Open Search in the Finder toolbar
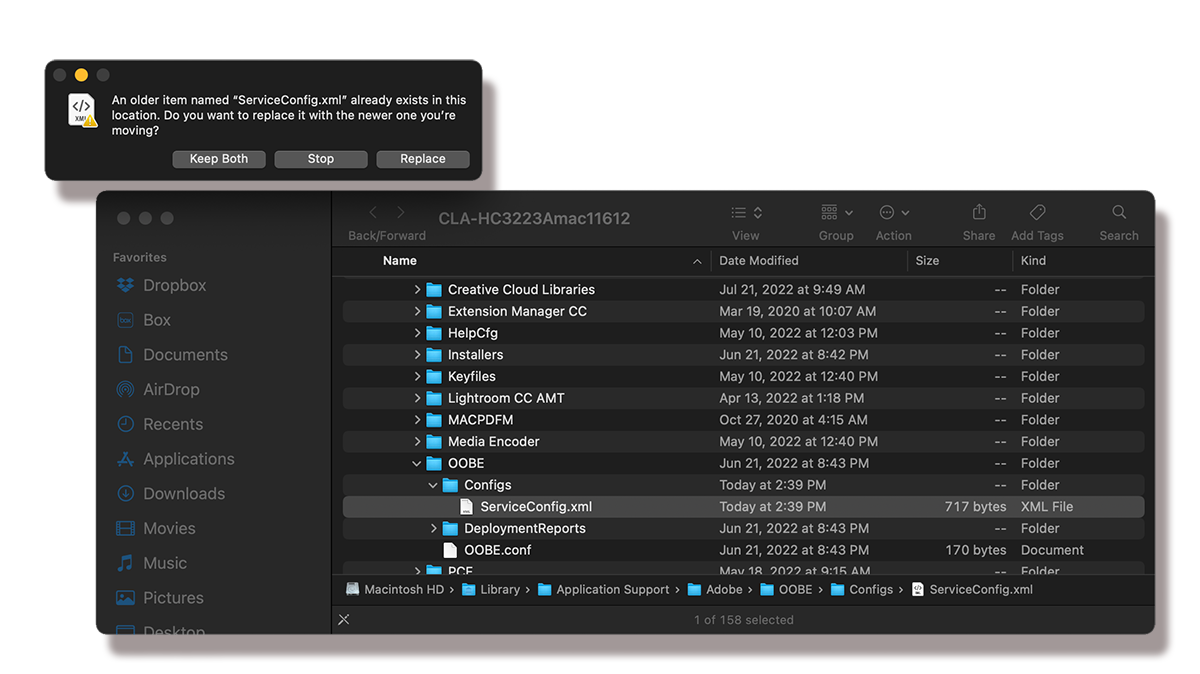Viewport: 1200px width, 674px height. (1119, 212)
